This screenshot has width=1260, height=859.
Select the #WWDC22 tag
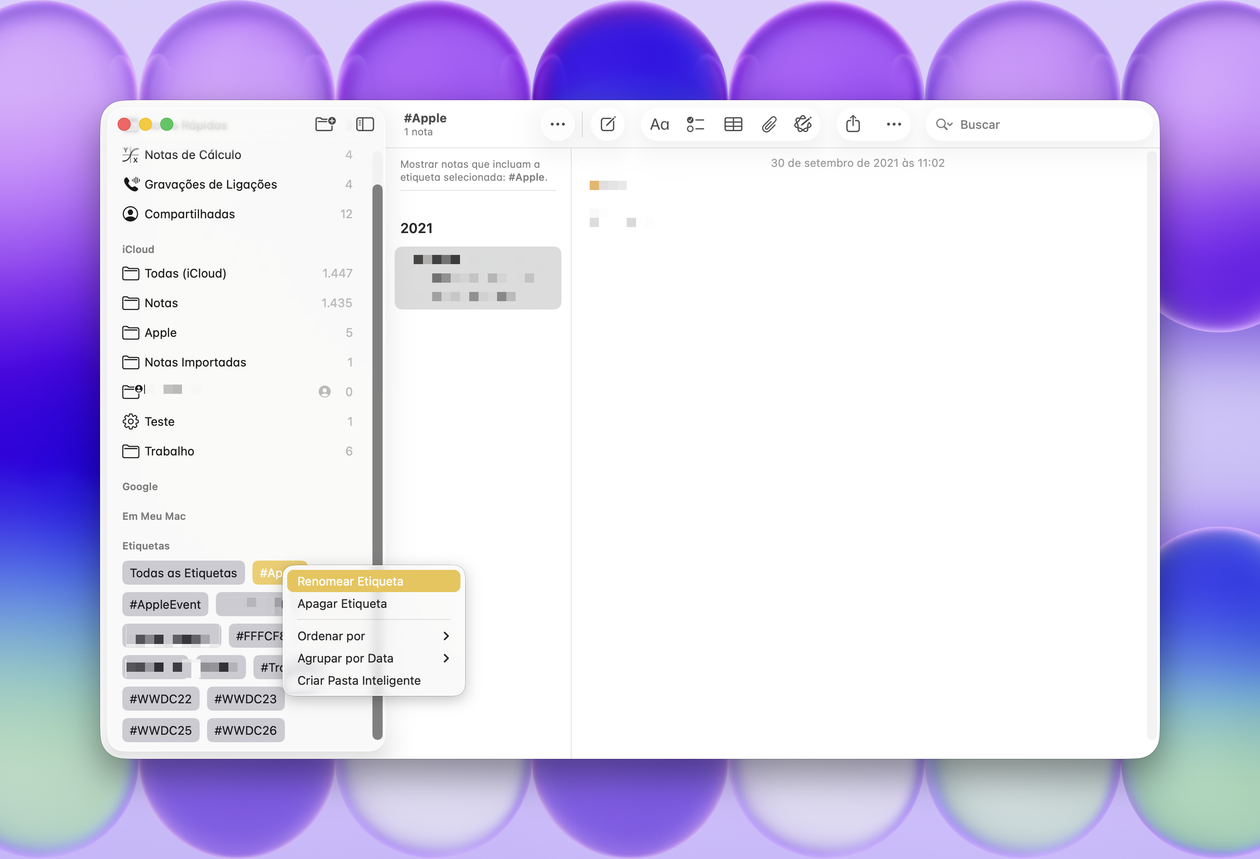click(161, 699)
